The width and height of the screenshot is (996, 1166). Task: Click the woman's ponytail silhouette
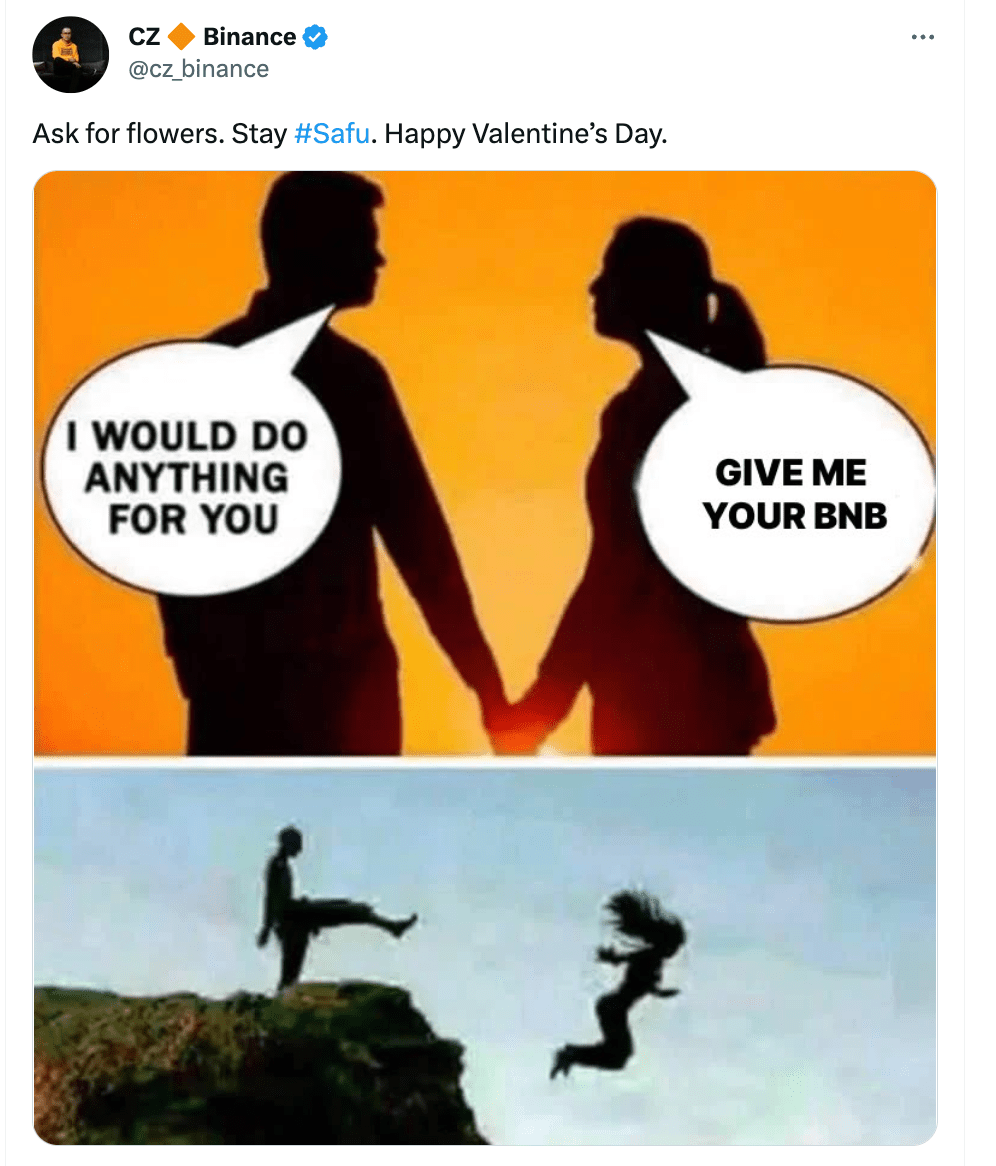pos(734,320)
